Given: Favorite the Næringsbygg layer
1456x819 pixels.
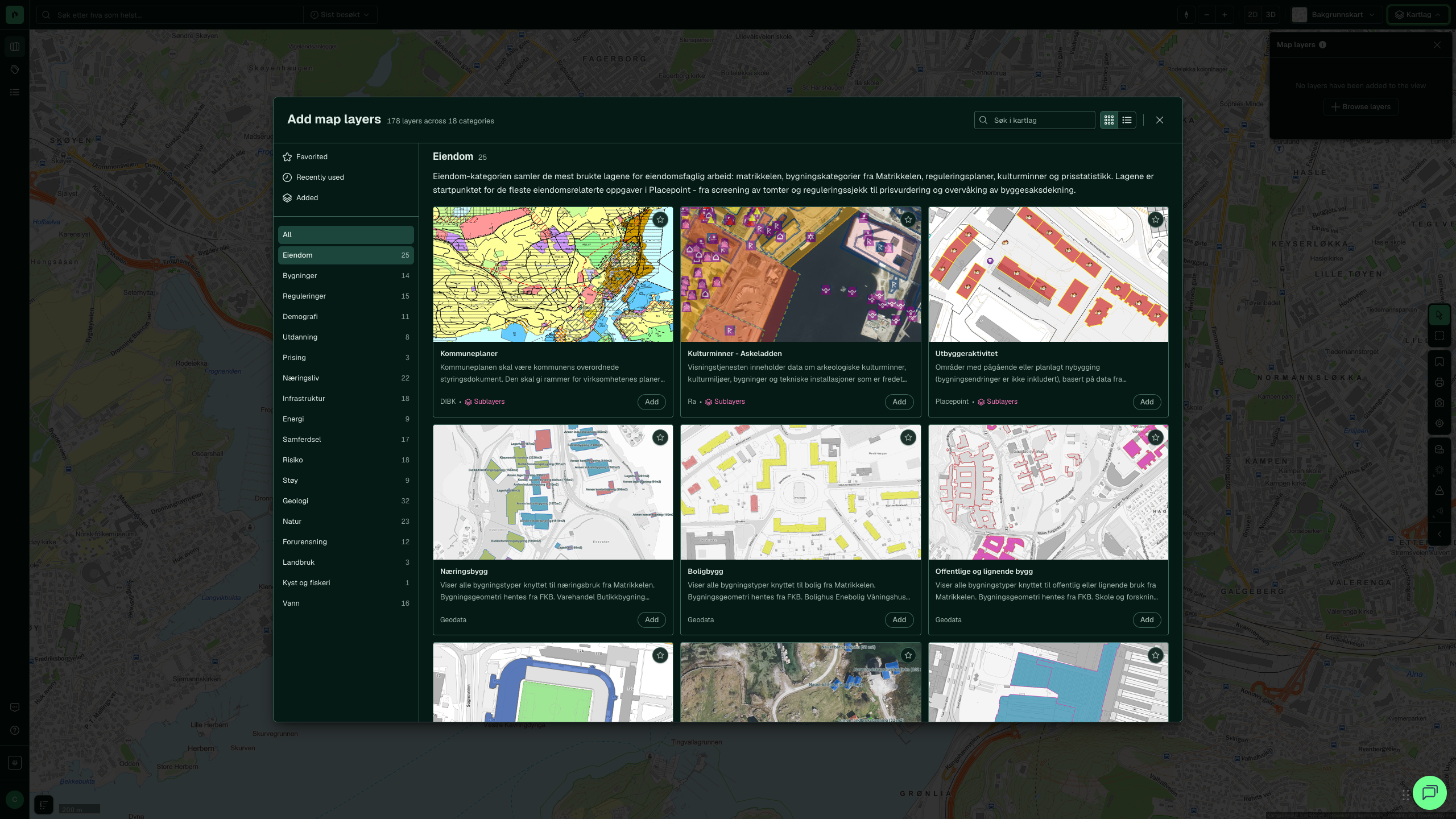Looking at the screenshot, I should point(660,437).
